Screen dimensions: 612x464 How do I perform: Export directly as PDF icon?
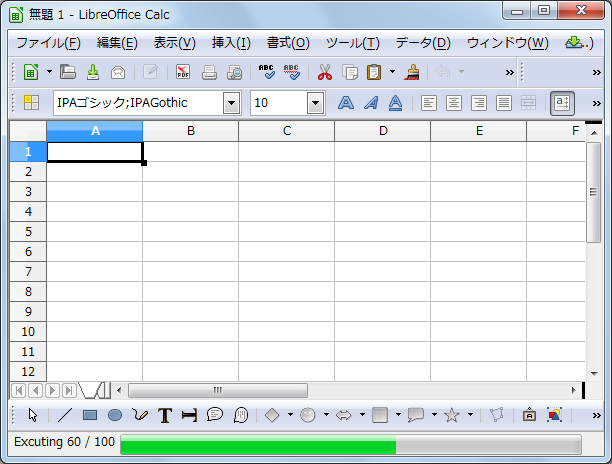183,72
